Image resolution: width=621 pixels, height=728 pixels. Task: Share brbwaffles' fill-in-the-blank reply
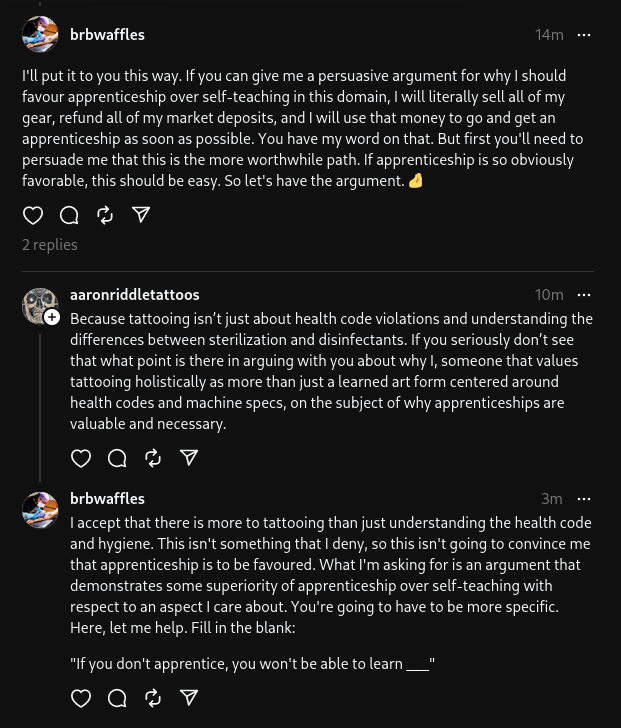click(189, 698)
